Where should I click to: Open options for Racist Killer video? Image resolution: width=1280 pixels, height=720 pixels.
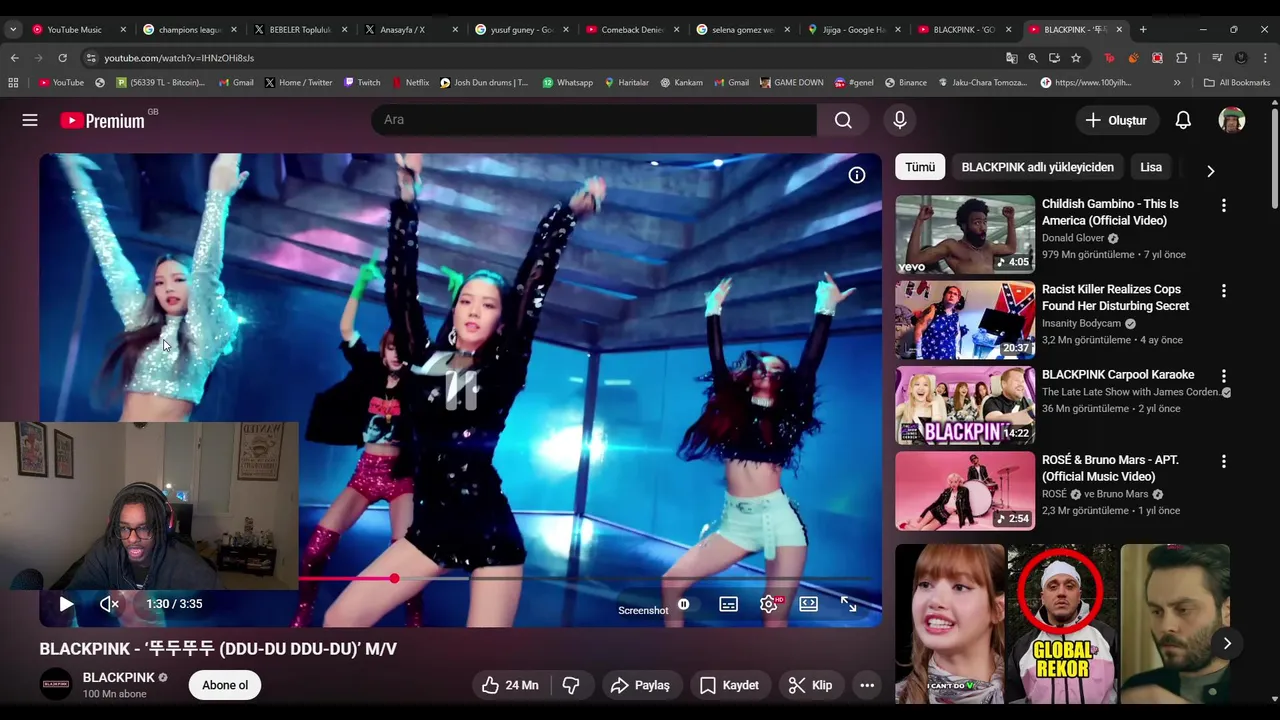1223,290
